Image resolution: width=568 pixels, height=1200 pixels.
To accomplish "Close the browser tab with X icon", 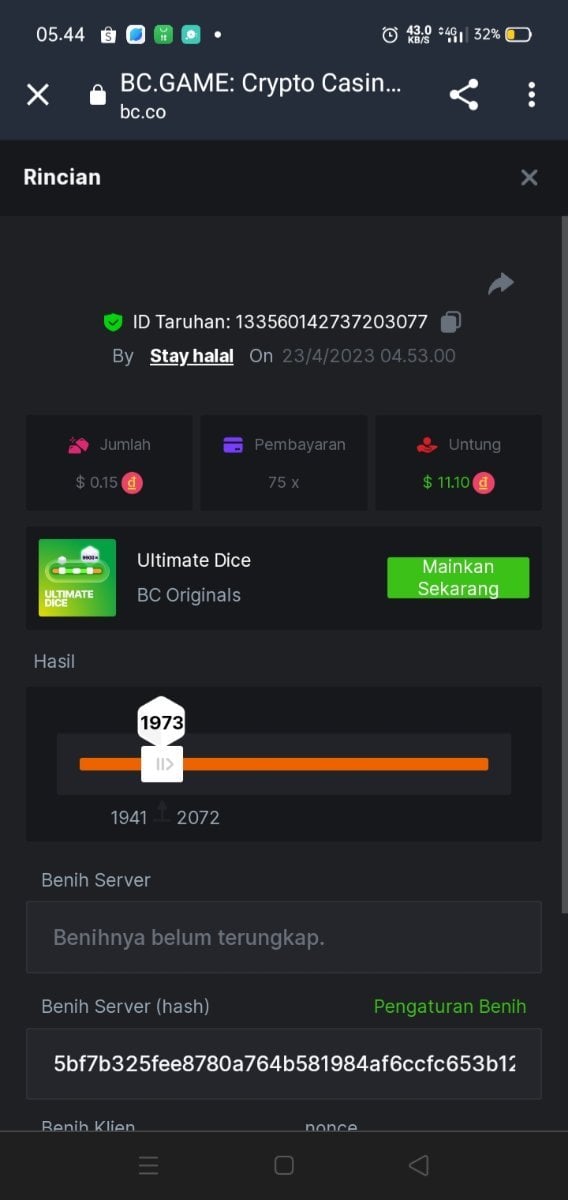I will [38, 95].
